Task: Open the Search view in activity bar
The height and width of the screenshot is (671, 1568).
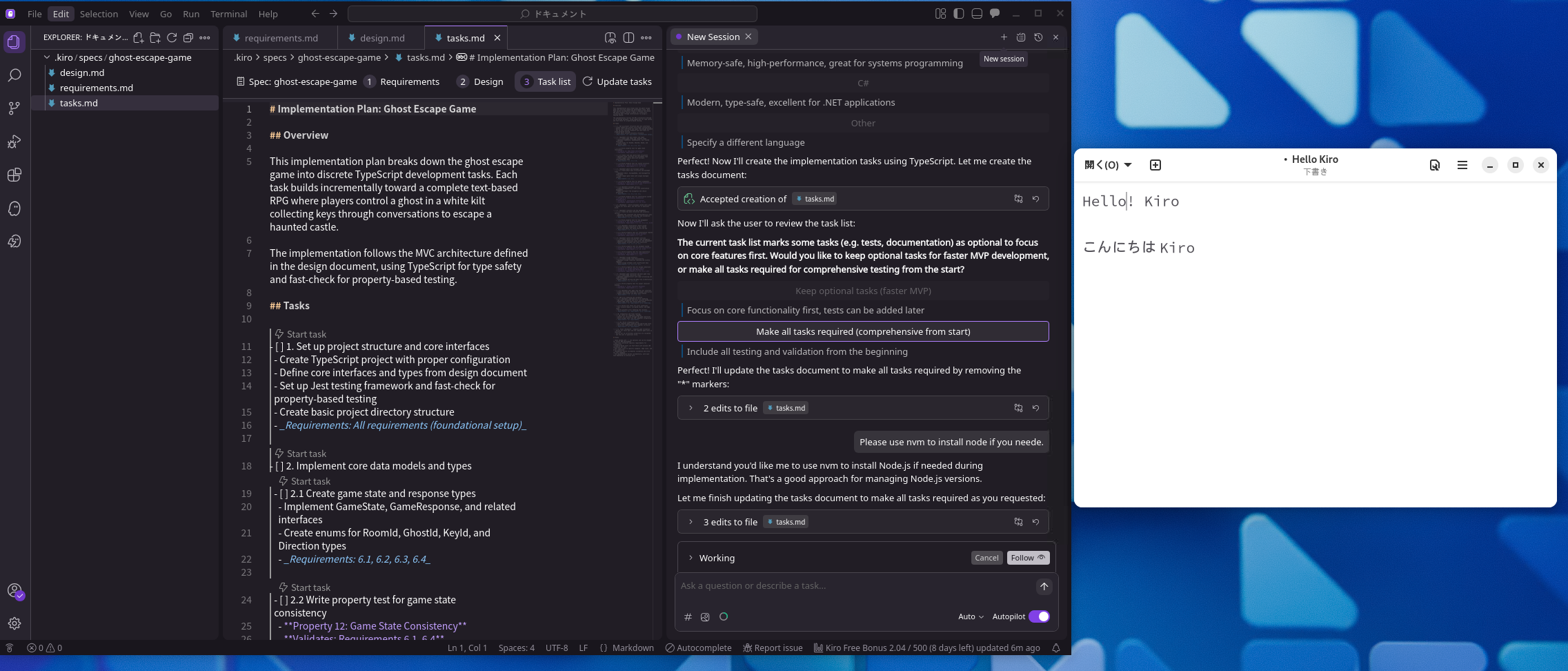Action: coord(14,75)
